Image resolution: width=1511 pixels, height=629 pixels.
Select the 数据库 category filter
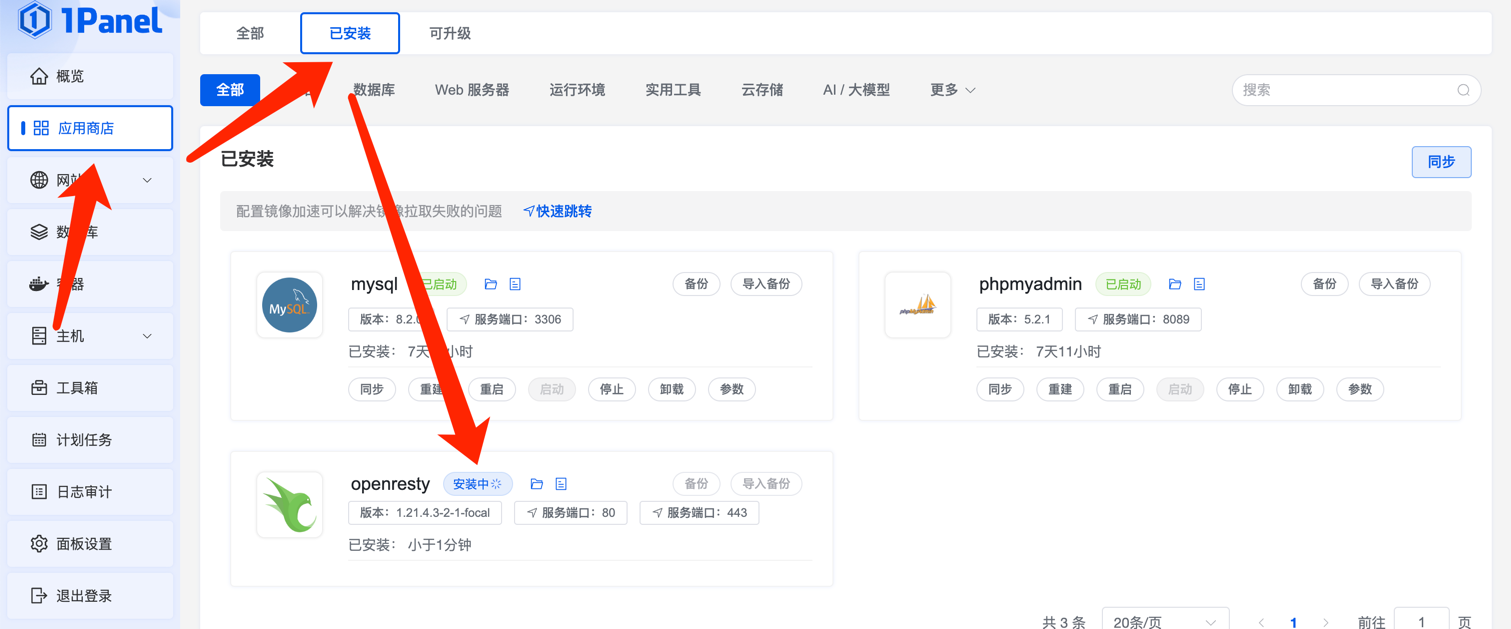click(x=374, y=90)
